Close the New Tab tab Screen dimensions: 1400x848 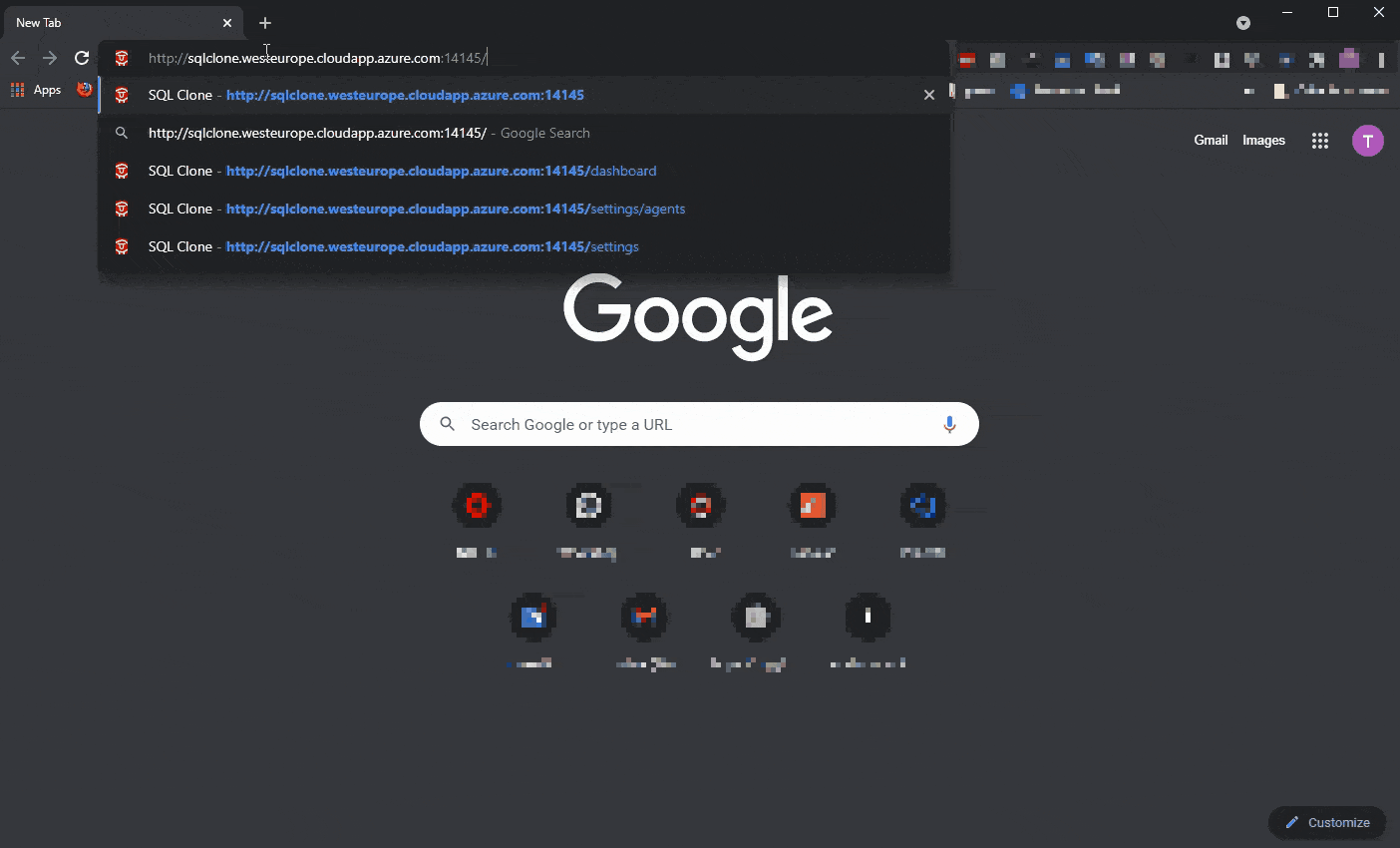227,23
